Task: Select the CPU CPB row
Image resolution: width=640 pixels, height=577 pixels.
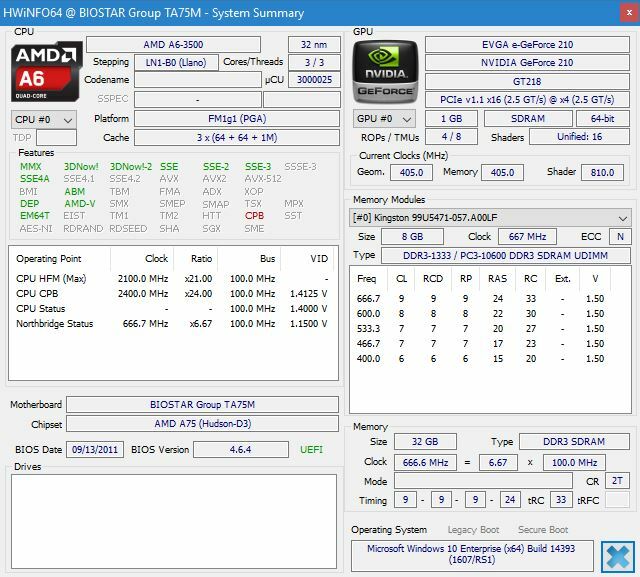Action: pyautogui.click(x=171, y=294)
